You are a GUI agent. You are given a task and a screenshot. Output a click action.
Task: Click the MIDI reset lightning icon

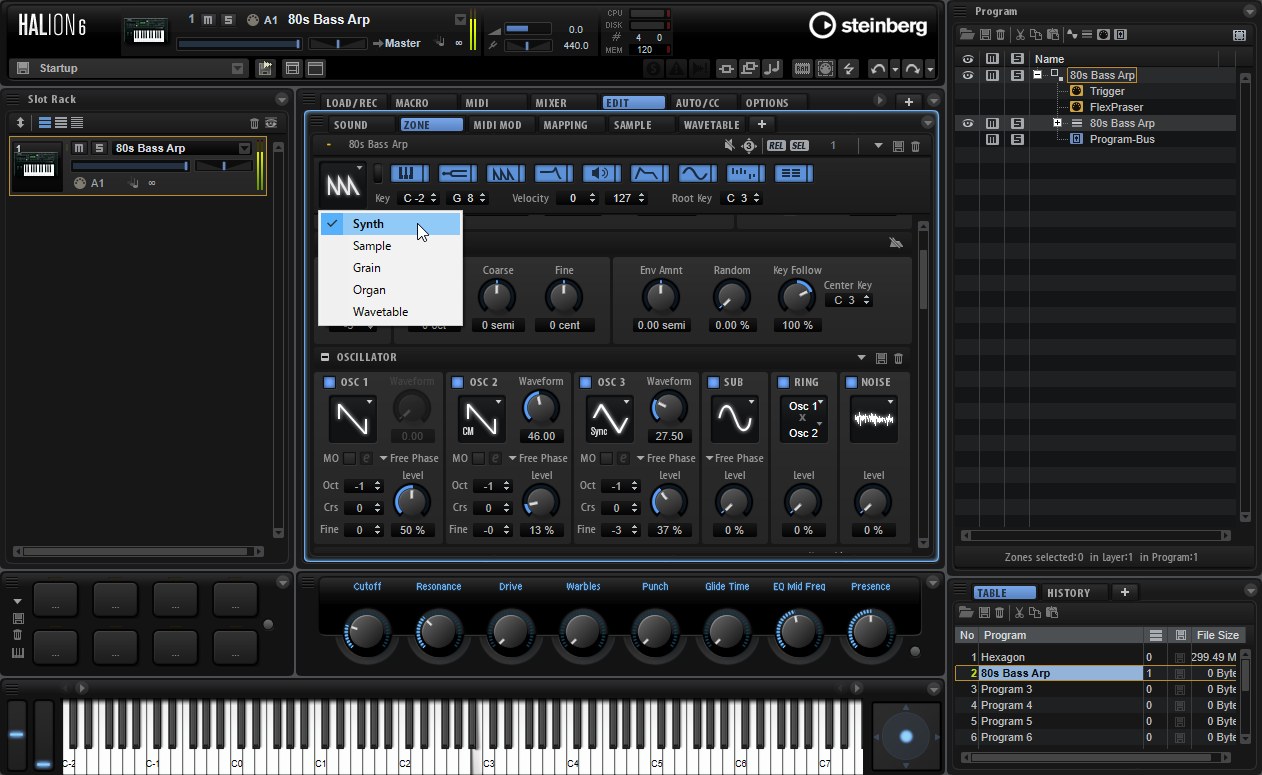tap(850, 68)
